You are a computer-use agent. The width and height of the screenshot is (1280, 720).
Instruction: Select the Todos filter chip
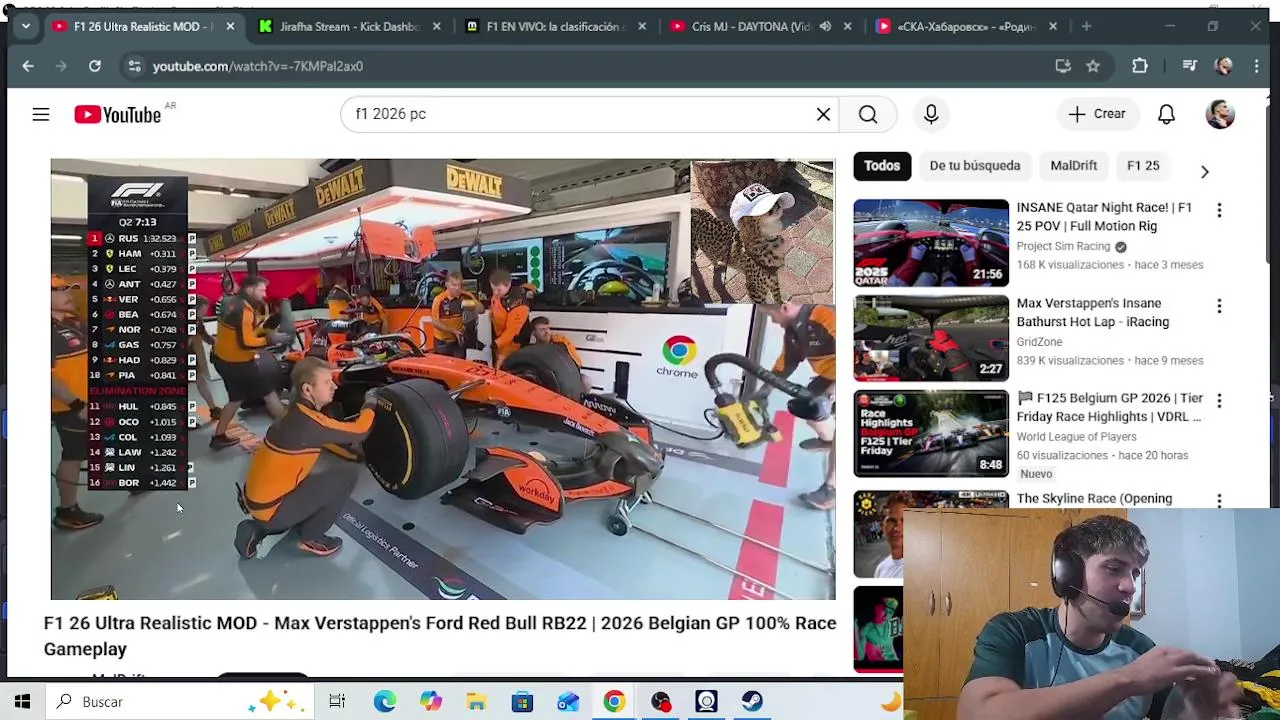coord(882,166)
